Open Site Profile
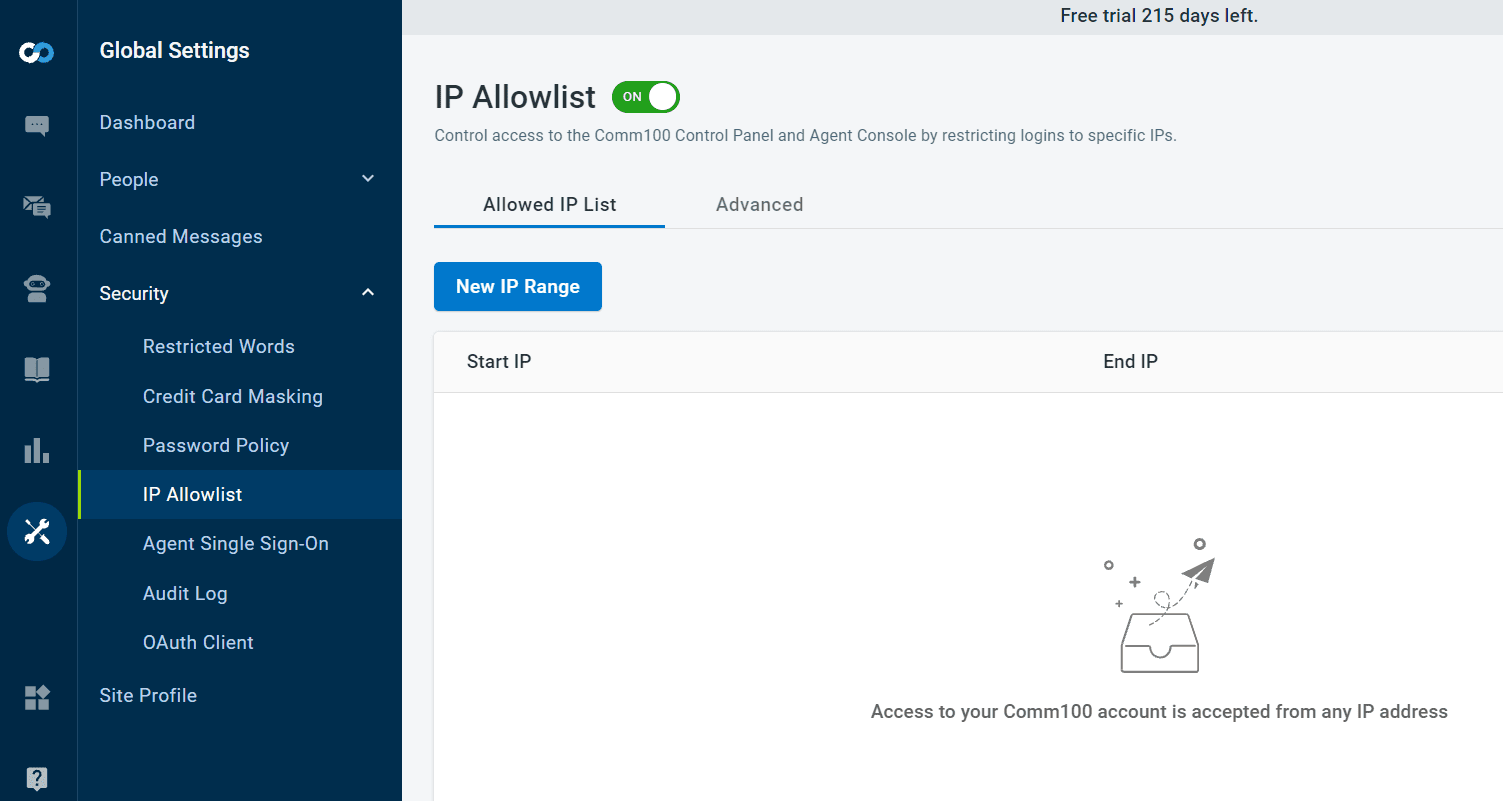Viewport: 1503px width, 801px height. click(x=148, y=695)
